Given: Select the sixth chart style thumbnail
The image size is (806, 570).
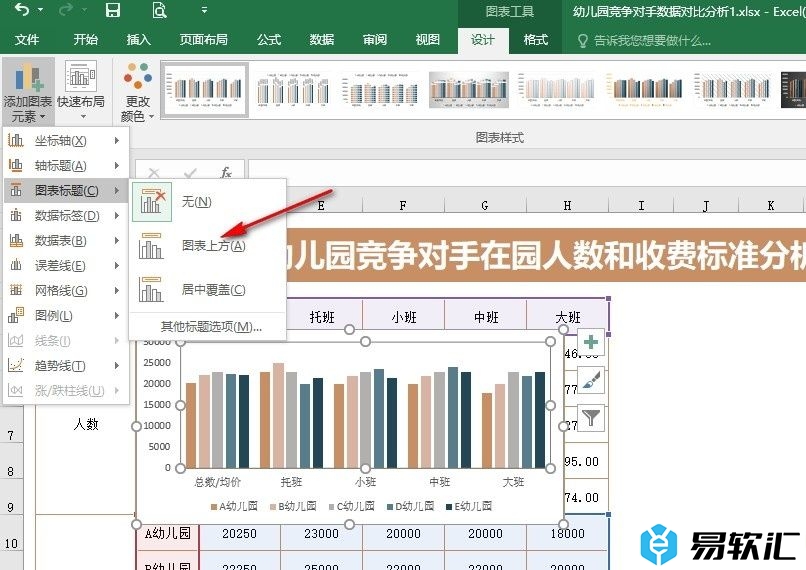Looking at the screenshot, I should pyautogui.click(x=645, y=89).
